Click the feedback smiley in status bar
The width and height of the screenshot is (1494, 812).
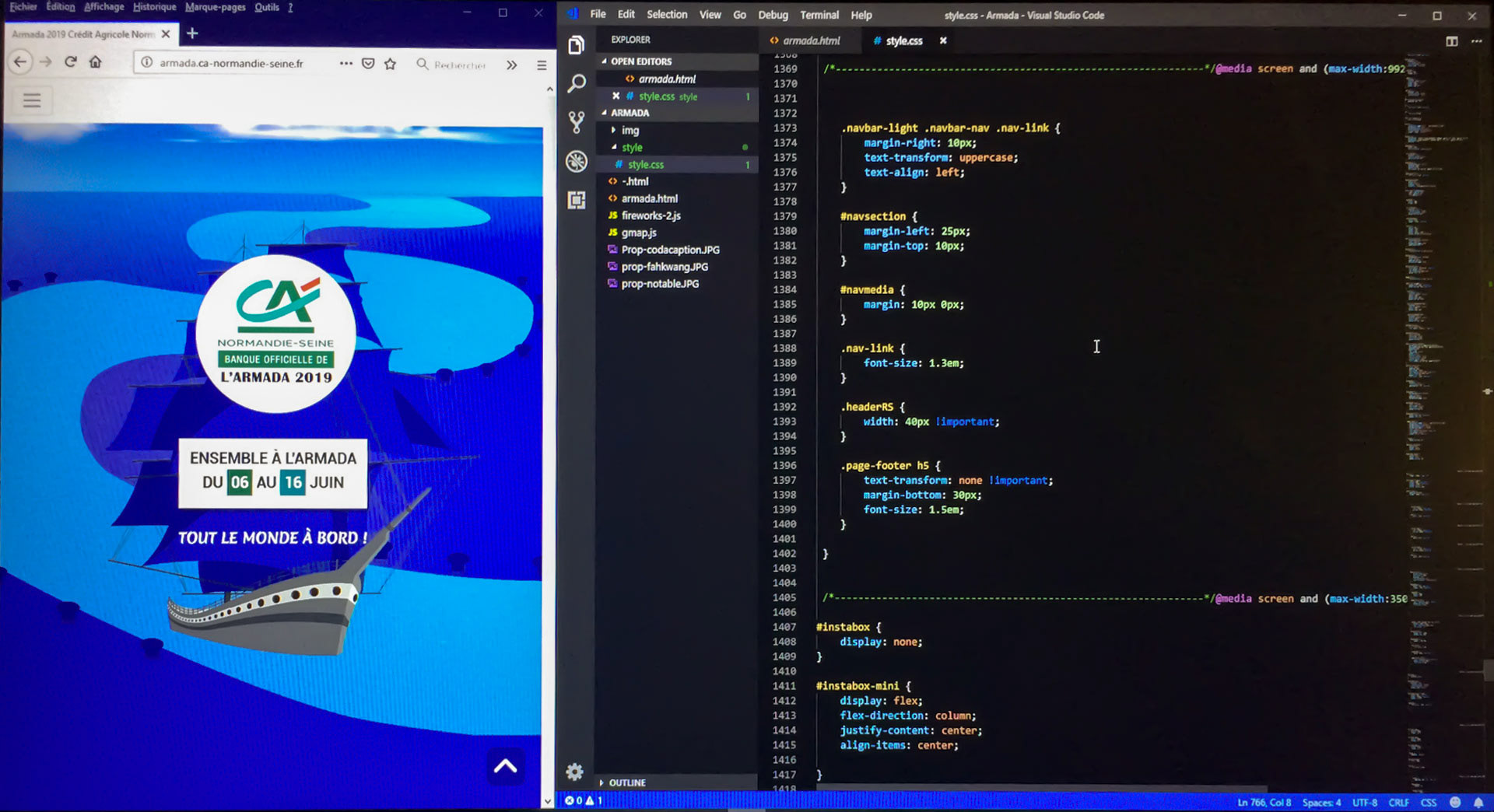pos(1455,802)
